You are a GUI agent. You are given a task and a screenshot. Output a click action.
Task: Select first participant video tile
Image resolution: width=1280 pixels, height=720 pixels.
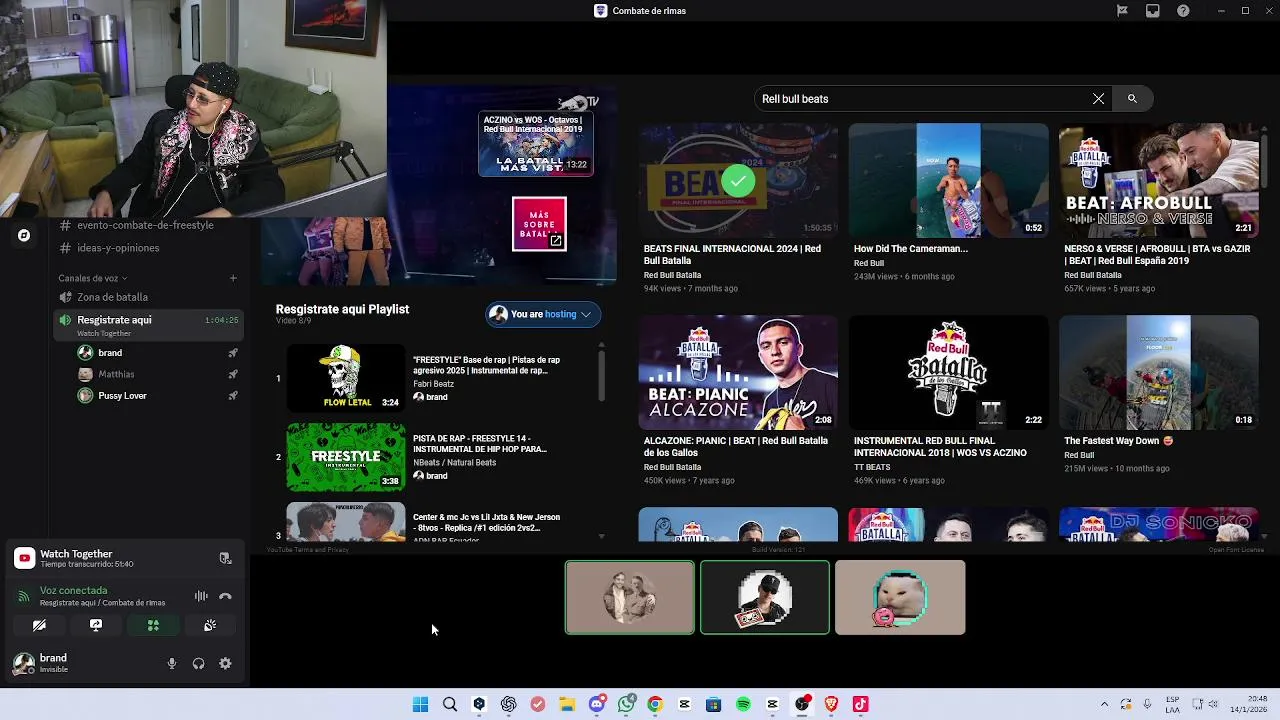(630, 597)
